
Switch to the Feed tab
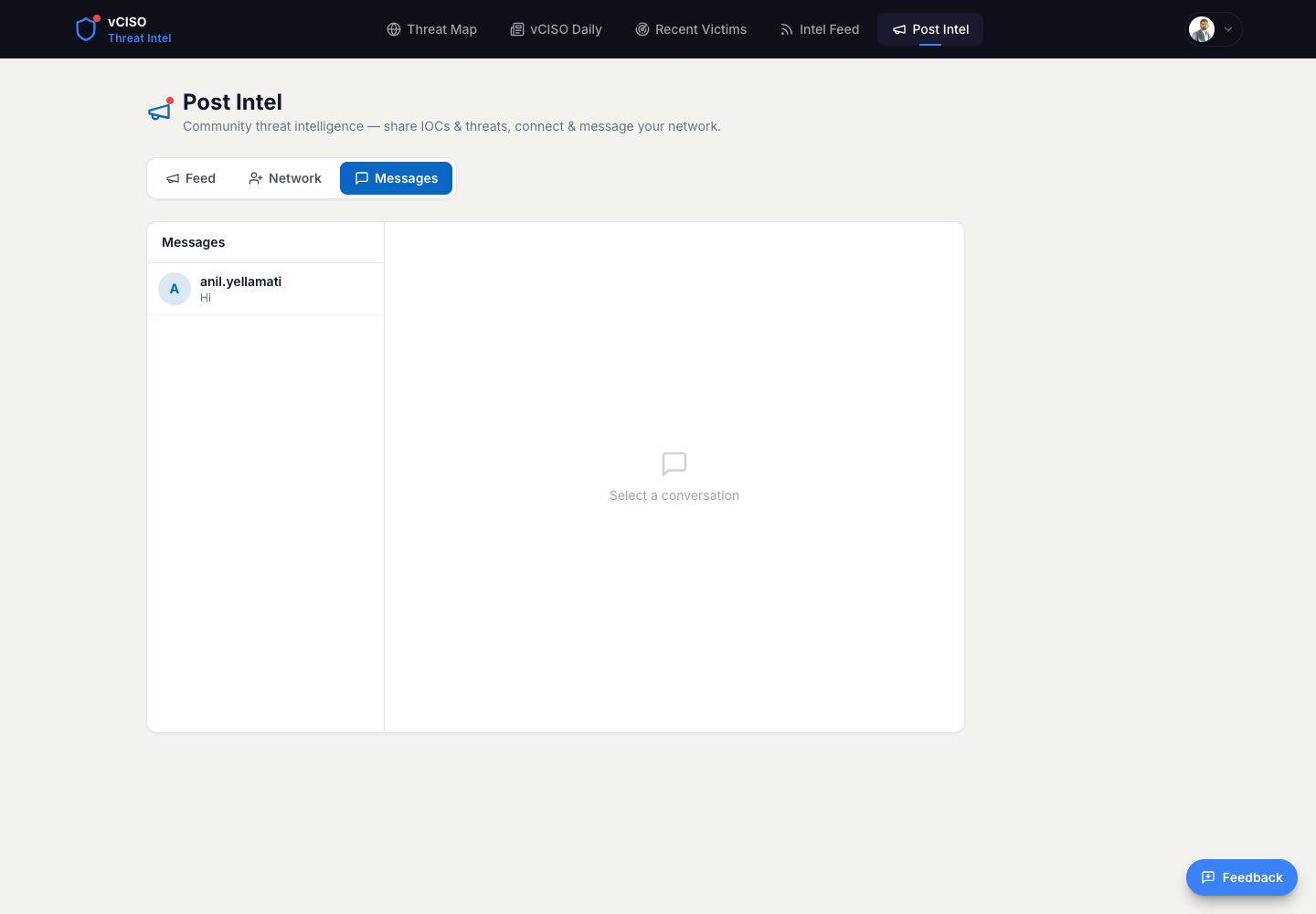coord(191,178)
